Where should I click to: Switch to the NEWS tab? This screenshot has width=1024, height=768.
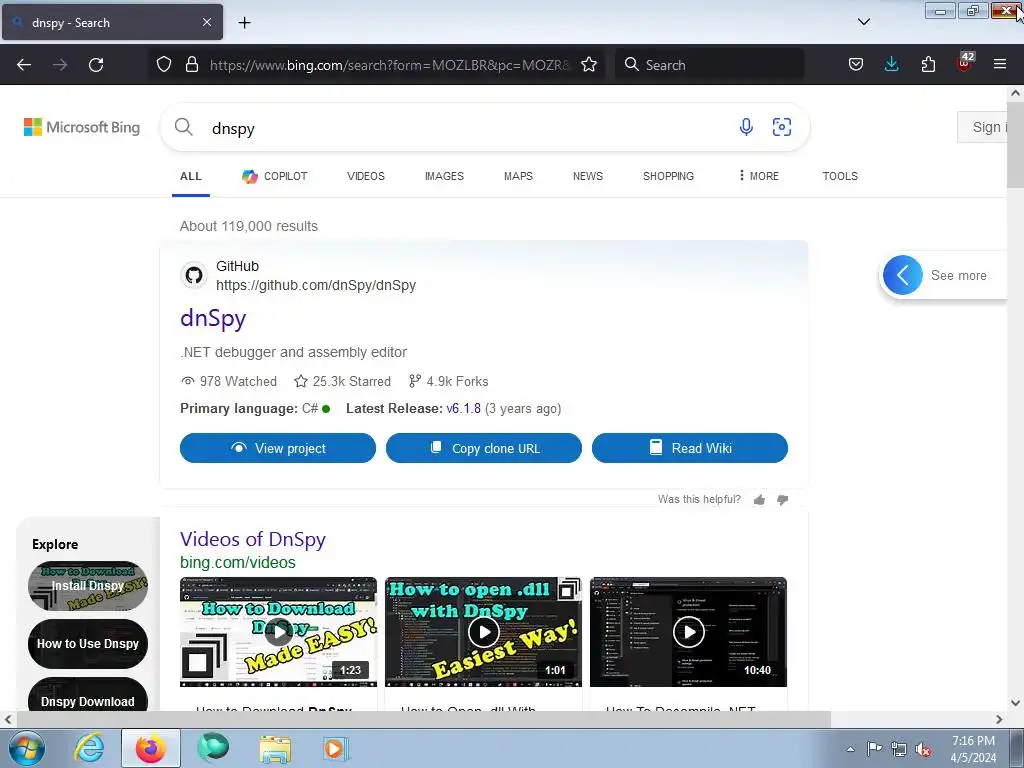pos(588,176)
